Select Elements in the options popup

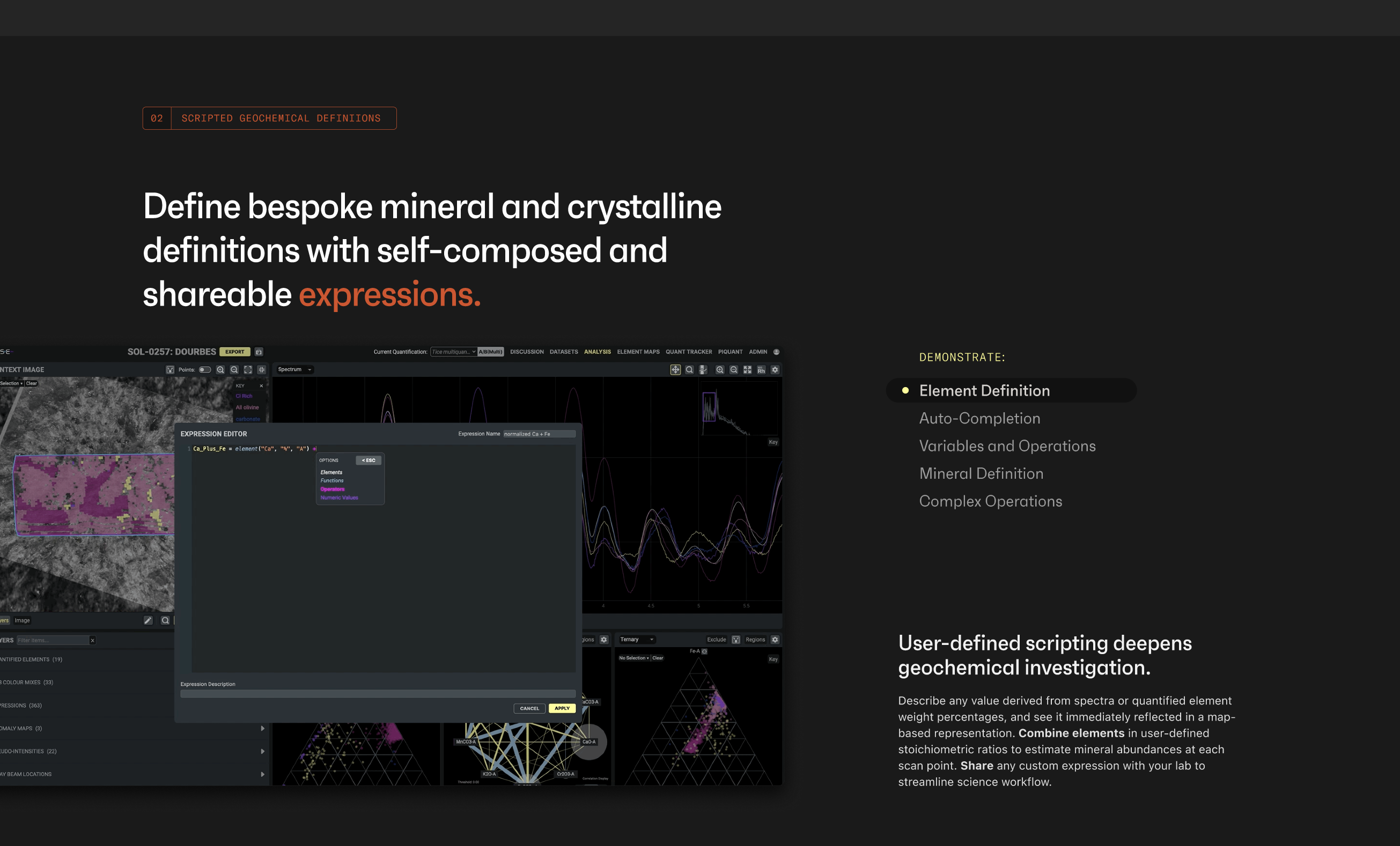click(331, 472)
